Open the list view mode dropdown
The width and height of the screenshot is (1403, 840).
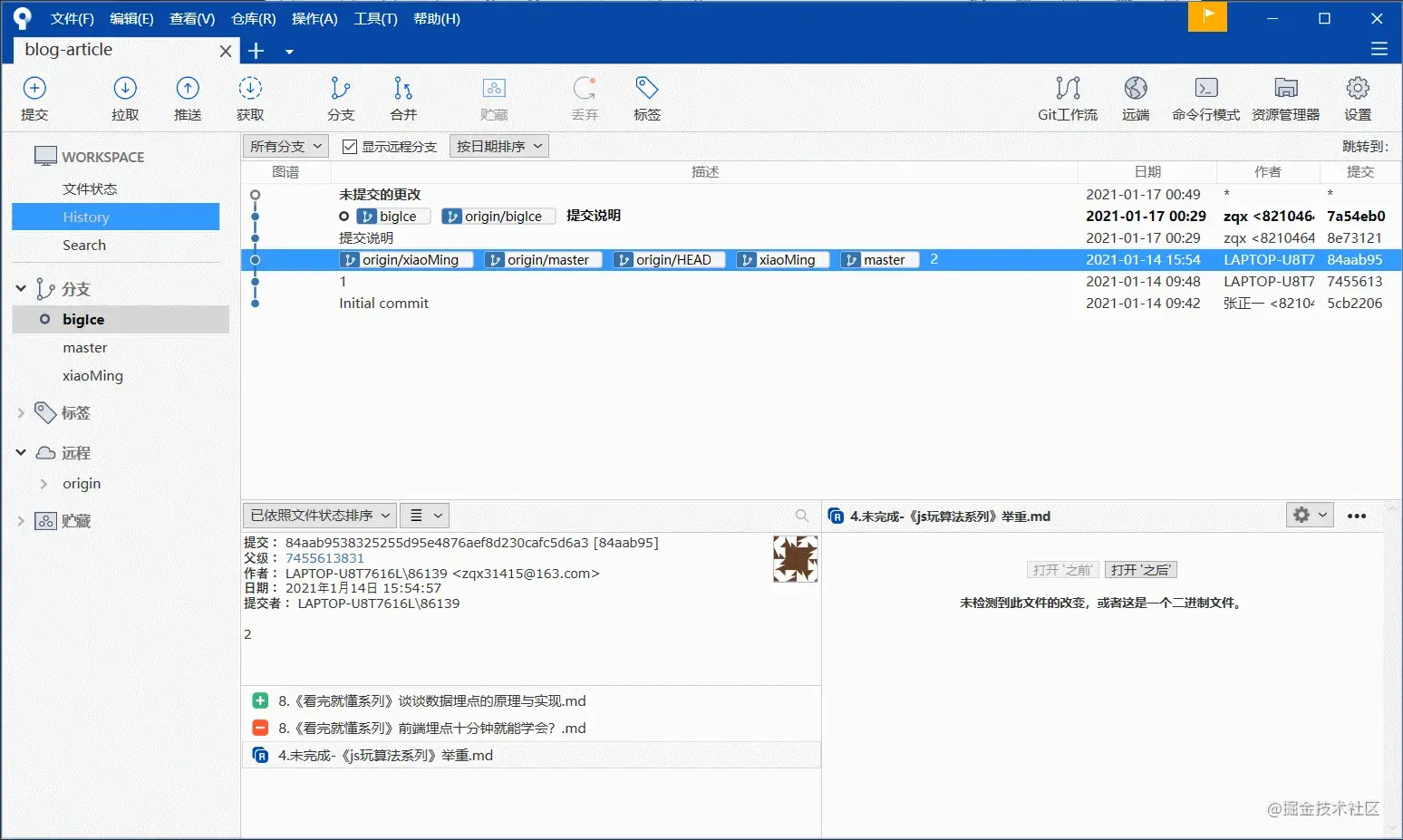point(425,515)
